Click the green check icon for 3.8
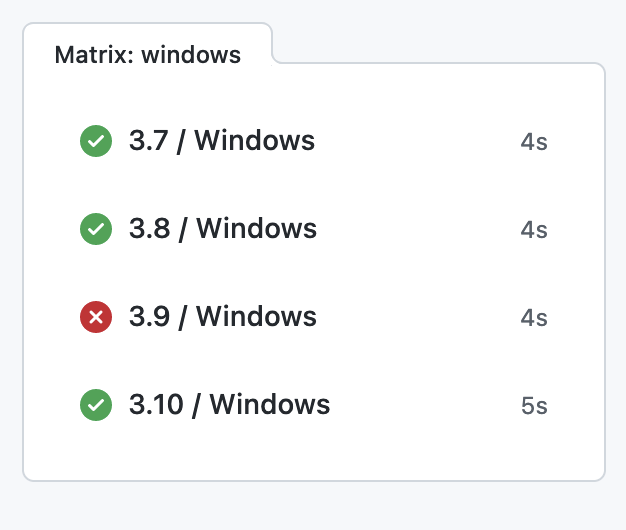Screen dimensions: 626x530 point(96,230)
